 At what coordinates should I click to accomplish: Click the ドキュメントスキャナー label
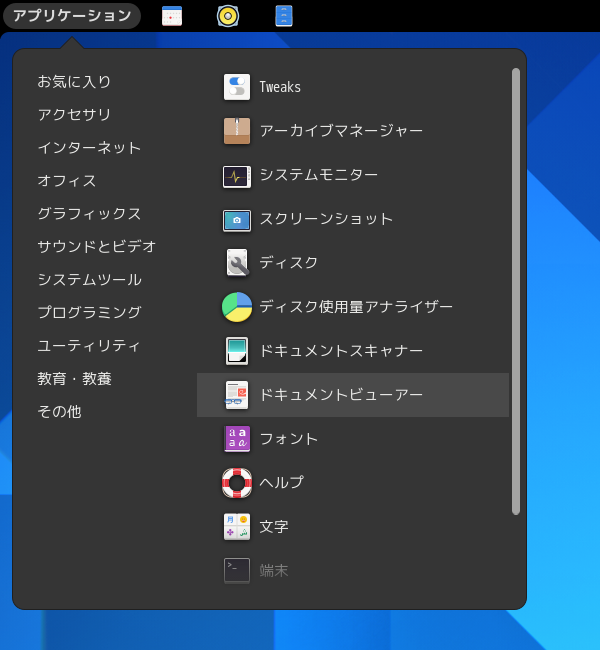point(341,351)
